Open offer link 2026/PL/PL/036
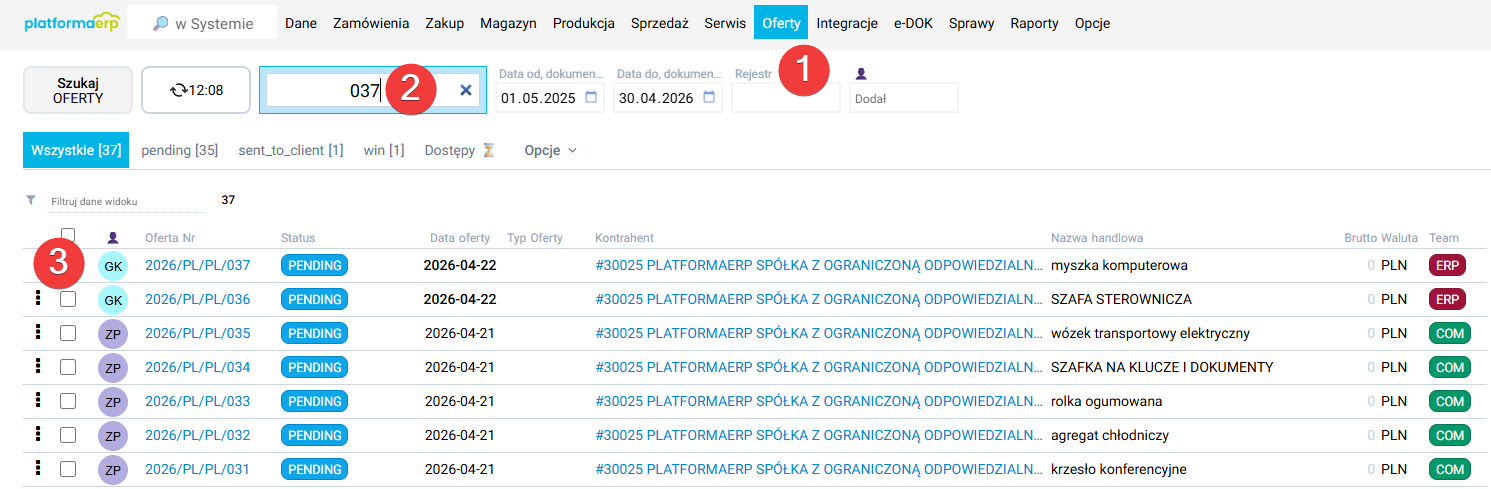 [x=197, y=300]
